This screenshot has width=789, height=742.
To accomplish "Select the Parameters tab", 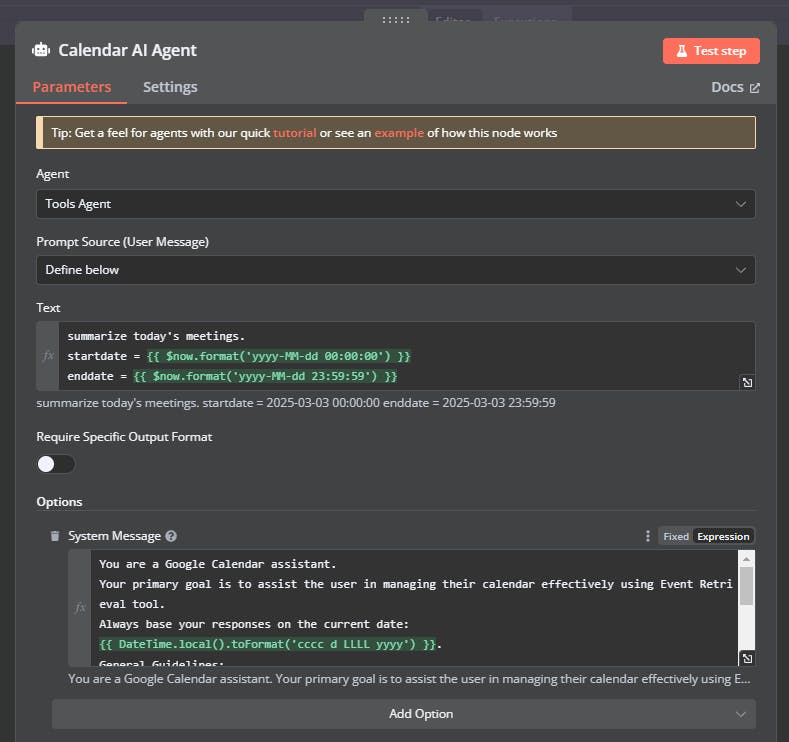I will tap(72, 87).
